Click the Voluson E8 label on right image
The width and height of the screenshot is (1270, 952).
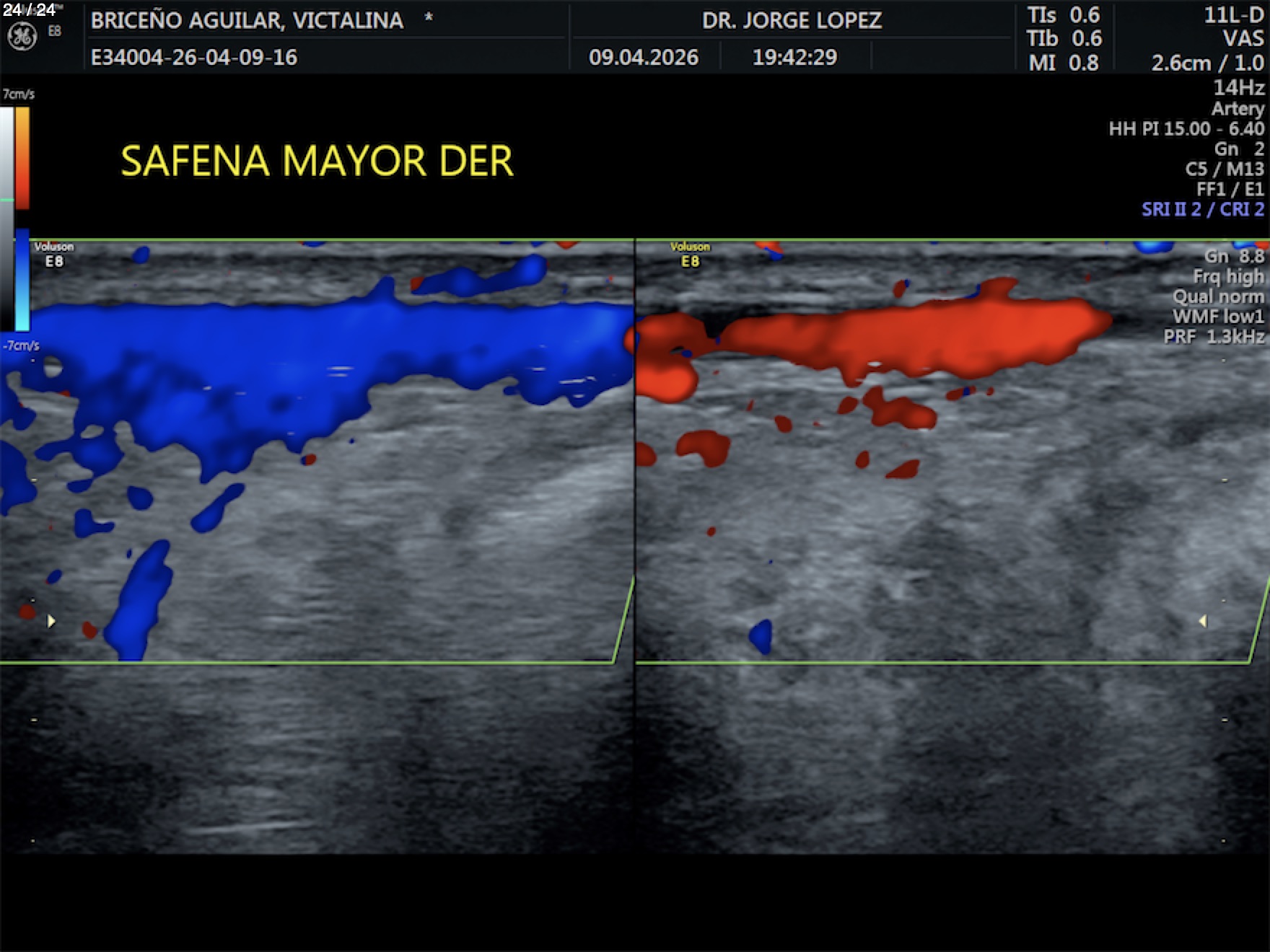pos(690,255)
